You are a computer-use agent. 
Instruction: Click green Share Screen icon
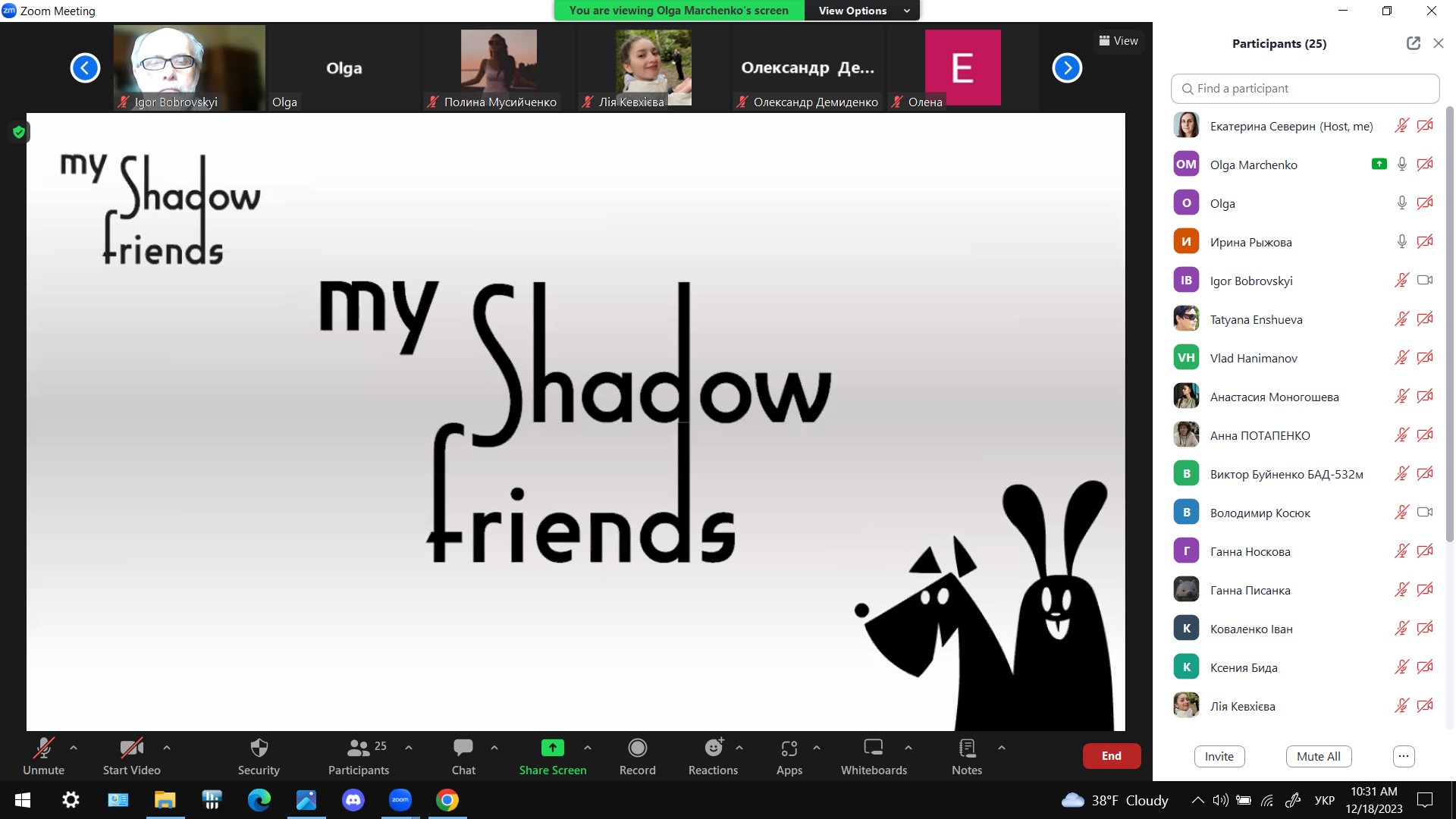tap(552, 748)
